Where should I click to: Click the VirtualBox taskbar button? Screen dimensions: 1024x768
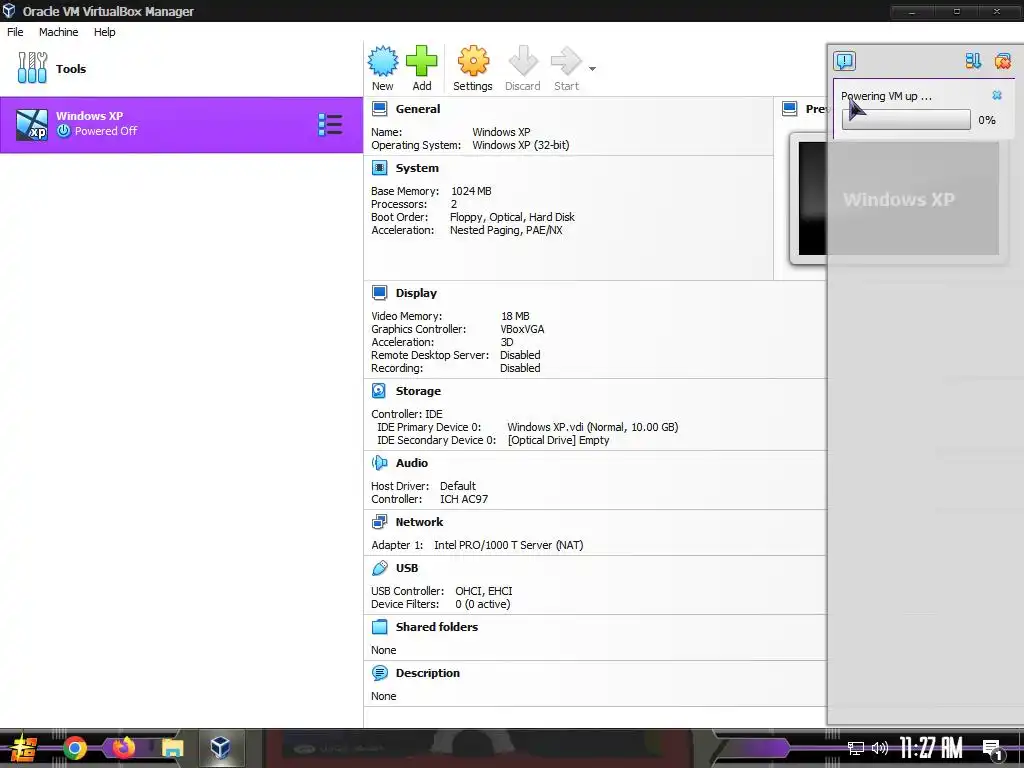(x=220, y=747)
